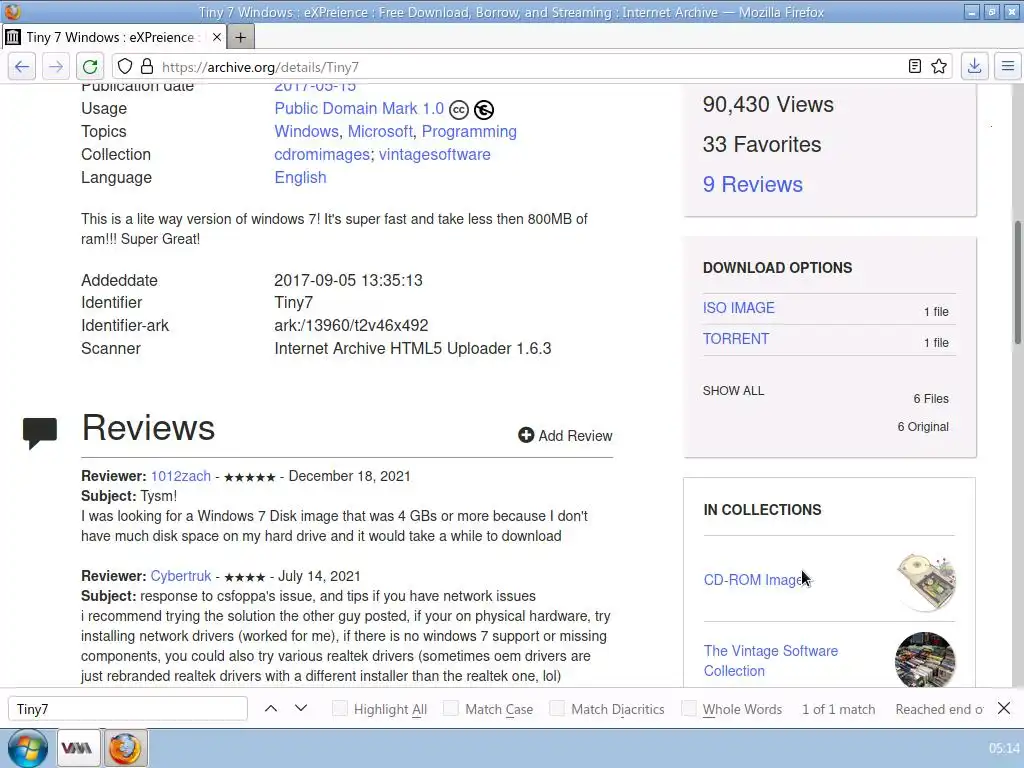Viewport: 1024px width, 768px height.
Task: Open the VM taskbar application
Action: pos(76,748)
